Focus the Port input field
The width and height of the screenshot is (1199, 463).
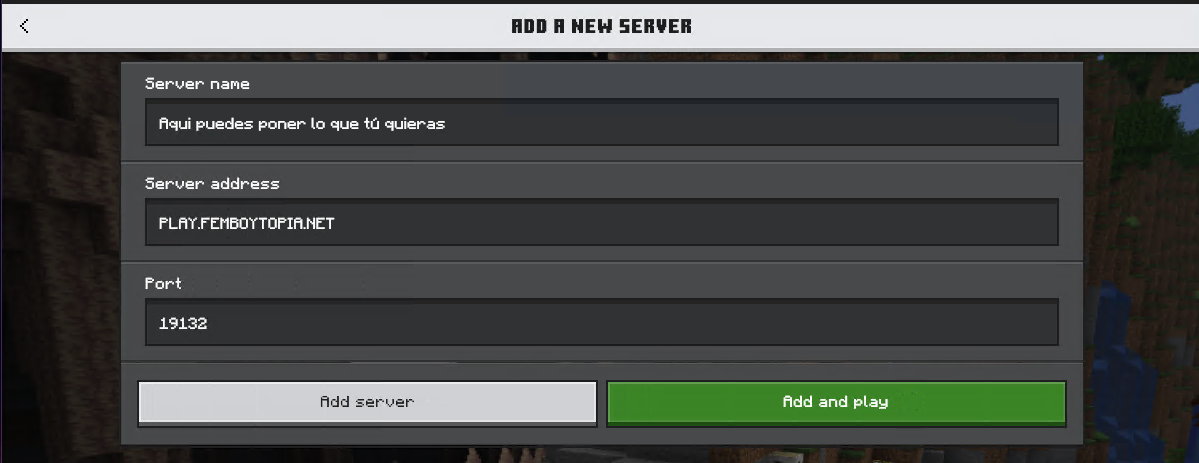(x=602, y=322)
